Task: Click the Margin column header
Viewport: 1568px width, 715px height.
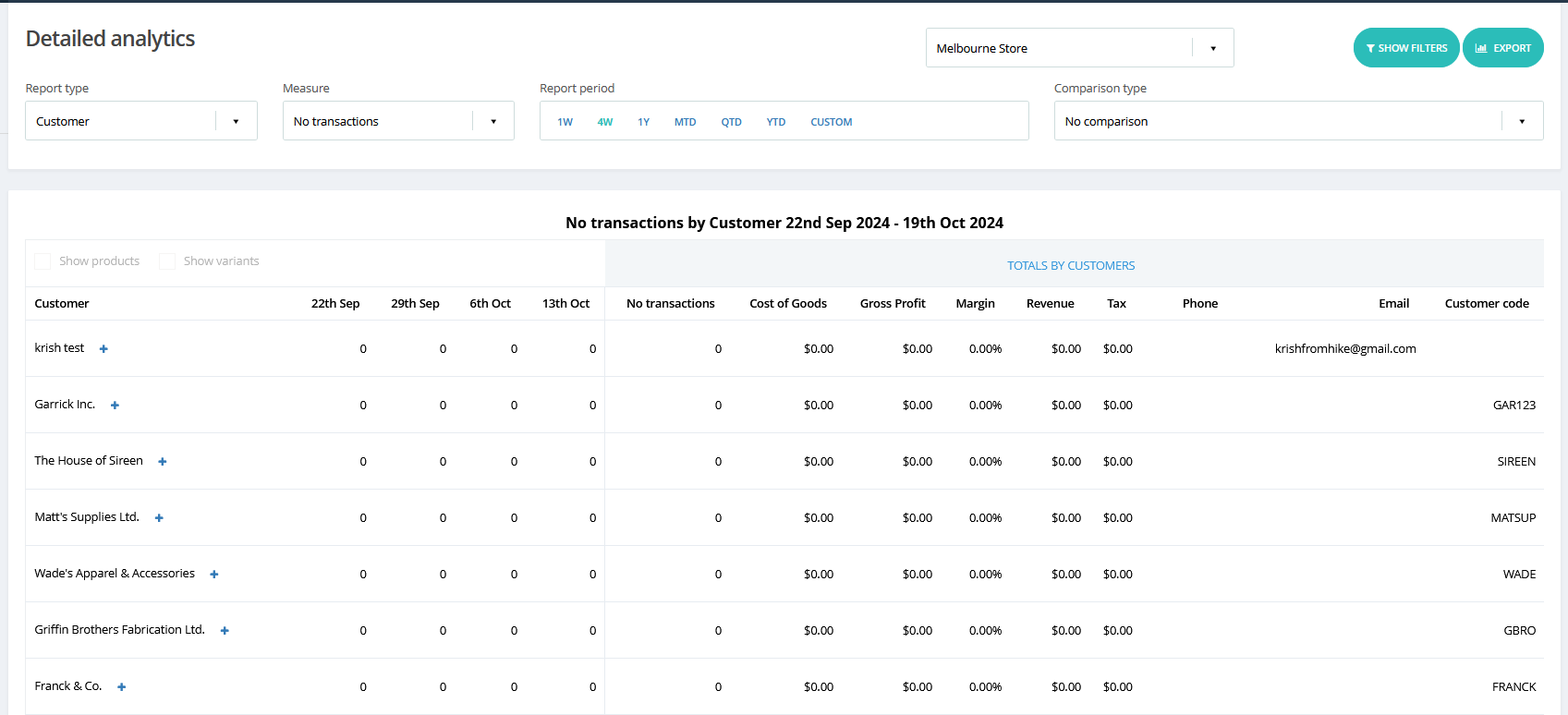Action: (x=976, y=304)
